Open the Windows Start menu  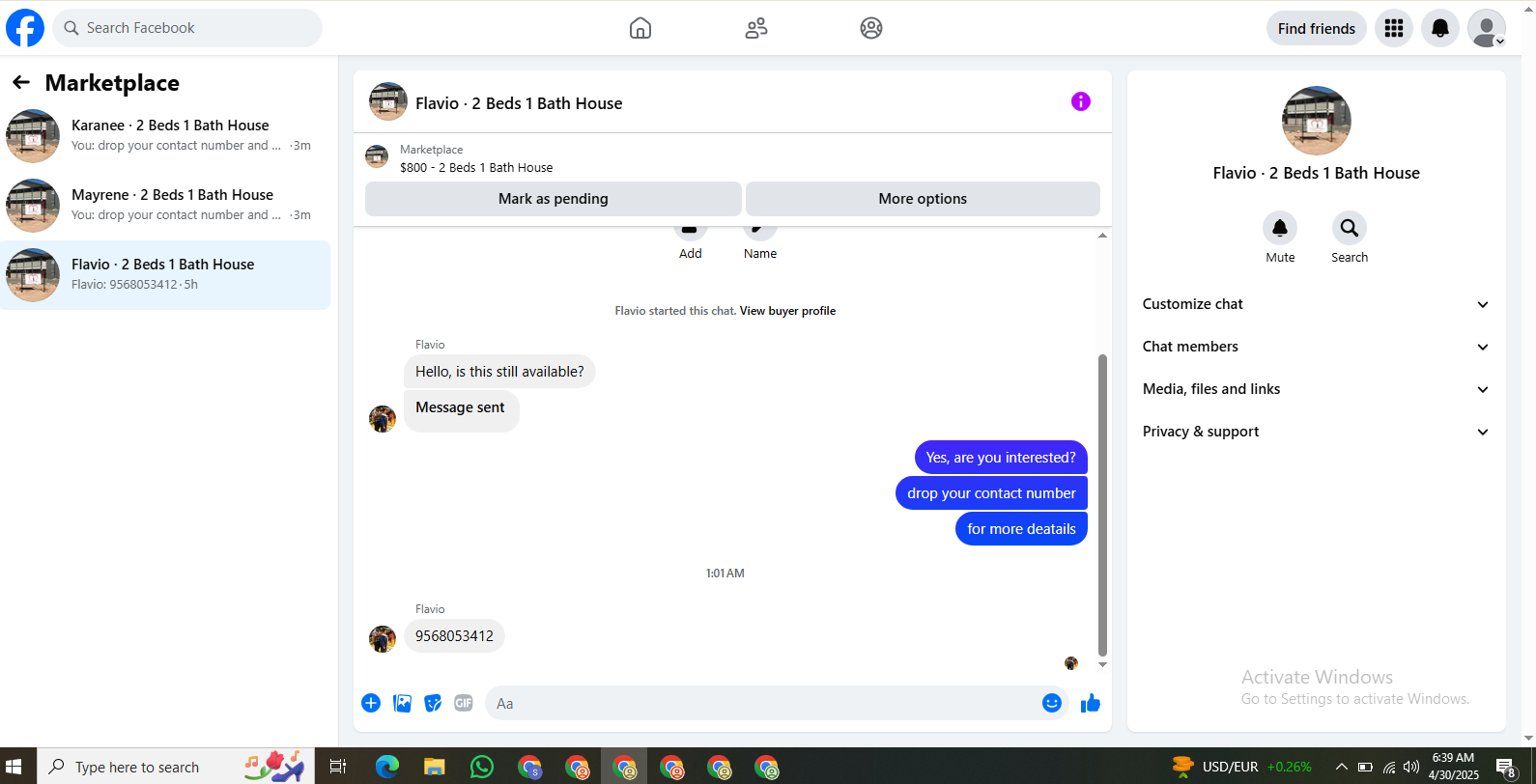click(x=14, y=767)
